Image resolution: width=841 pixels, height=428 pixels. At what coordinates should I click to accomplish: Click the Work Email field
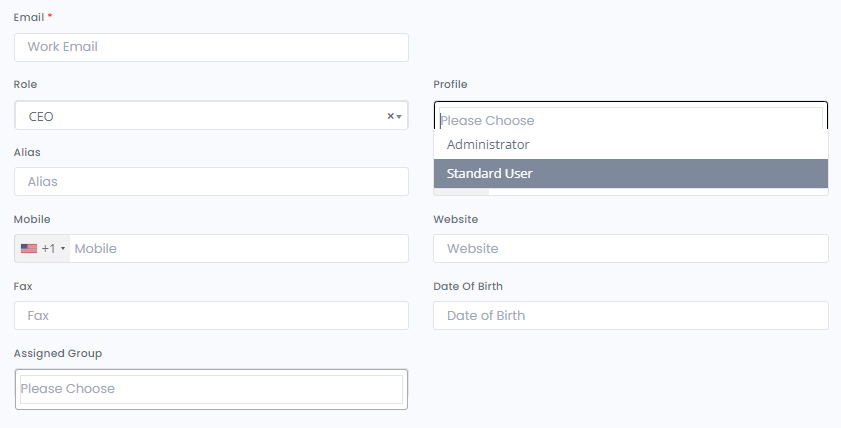211,47
